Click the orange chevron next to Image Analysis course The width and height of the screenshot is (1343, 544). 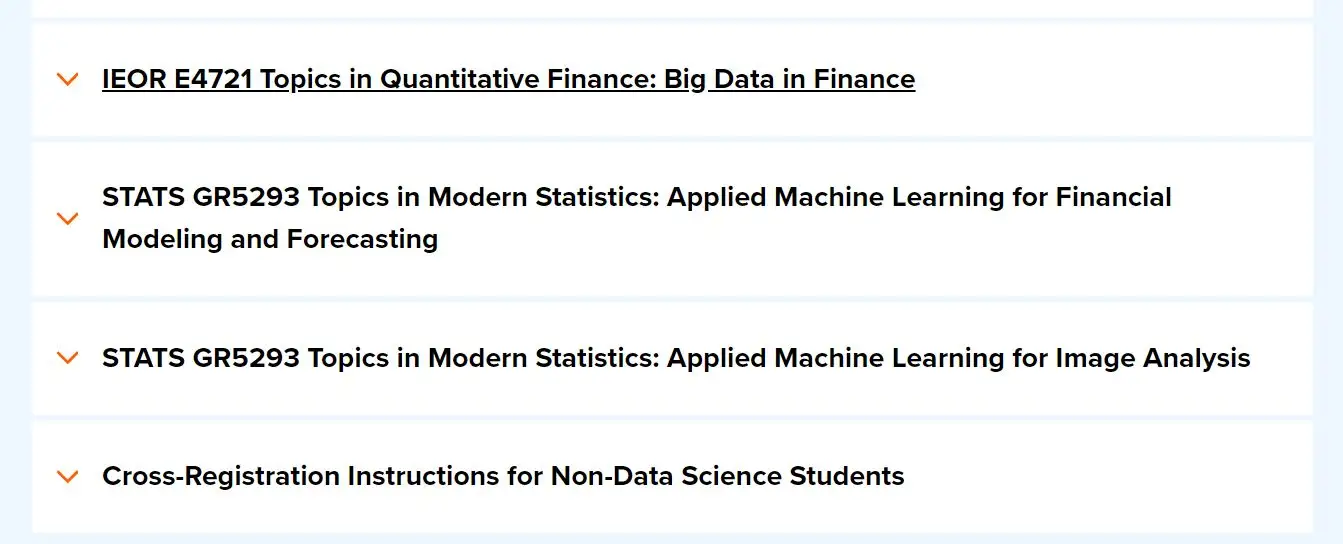coord(68,358)
